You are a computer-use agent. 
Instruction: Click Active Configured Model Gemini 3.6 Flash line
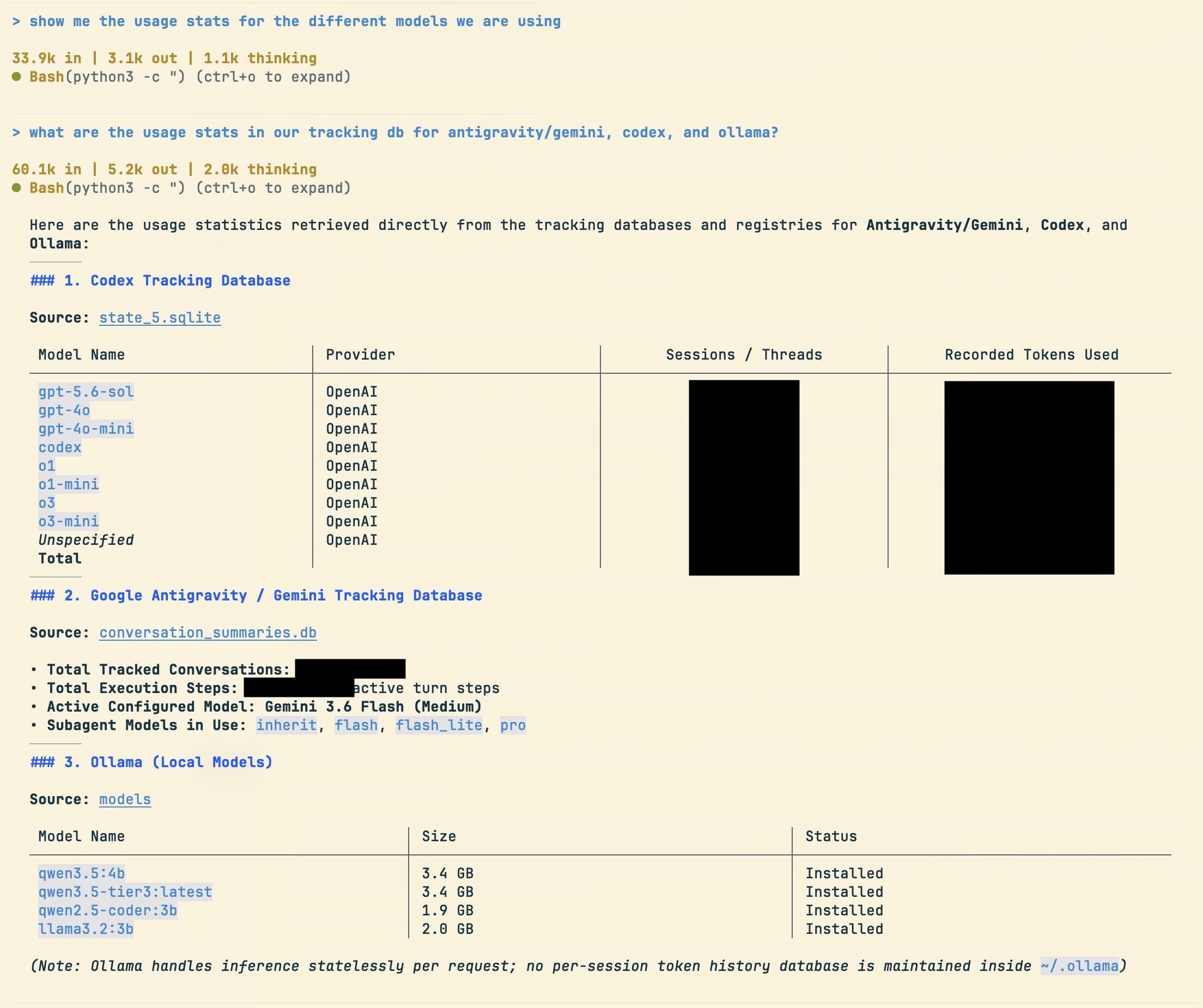click(264, 707)
